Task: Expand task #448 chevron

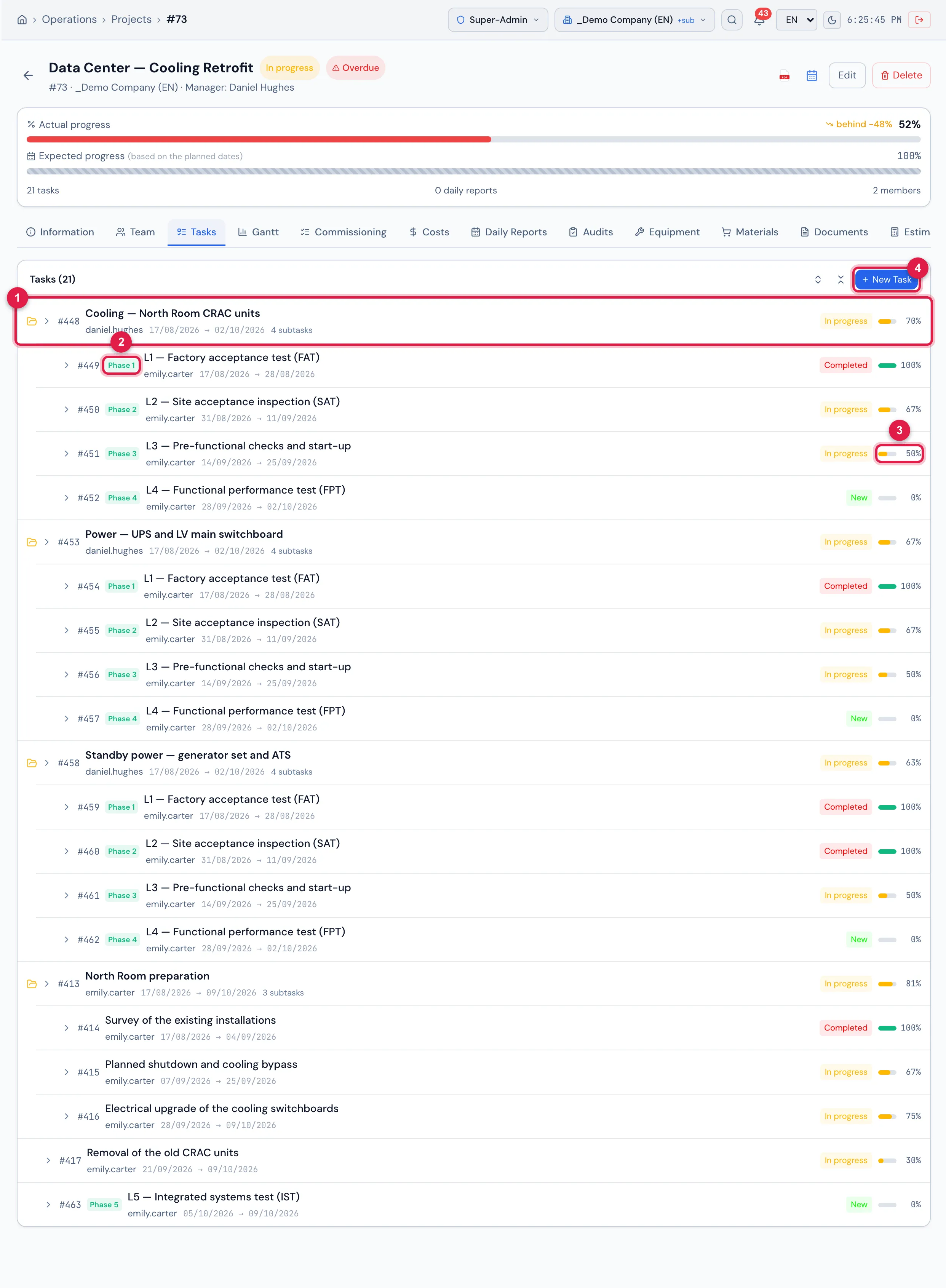Action: click(47, 321)
